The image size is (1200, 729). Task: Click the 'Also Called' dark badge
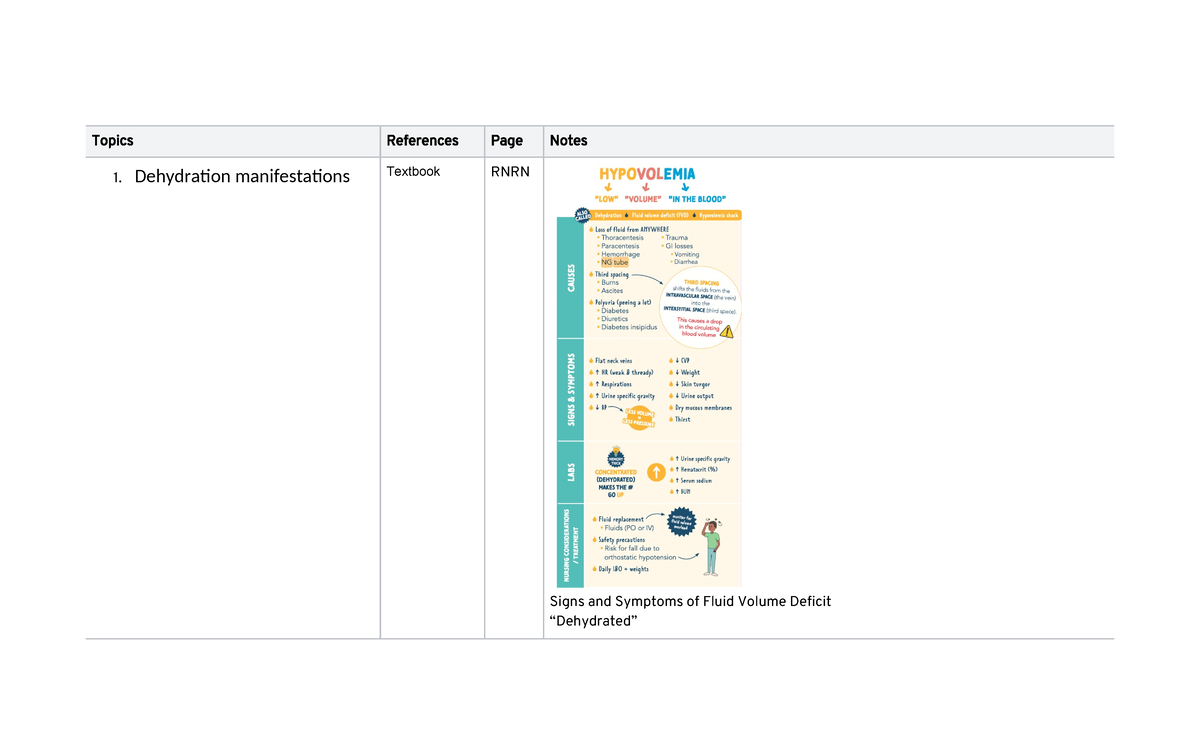582,215
